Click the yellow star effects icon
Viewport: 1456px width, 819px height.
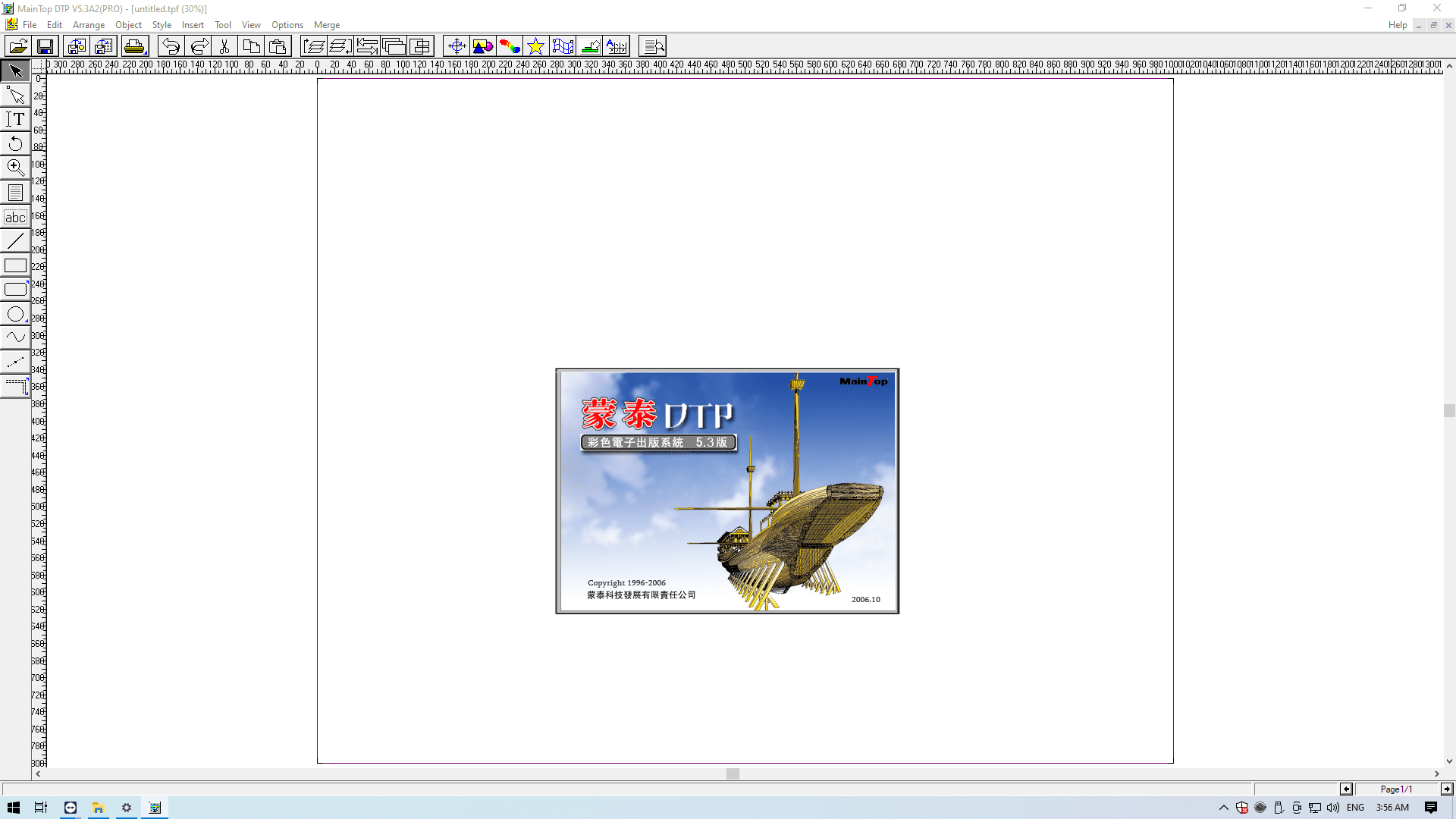pyautogui.click(x=535, y=46)
